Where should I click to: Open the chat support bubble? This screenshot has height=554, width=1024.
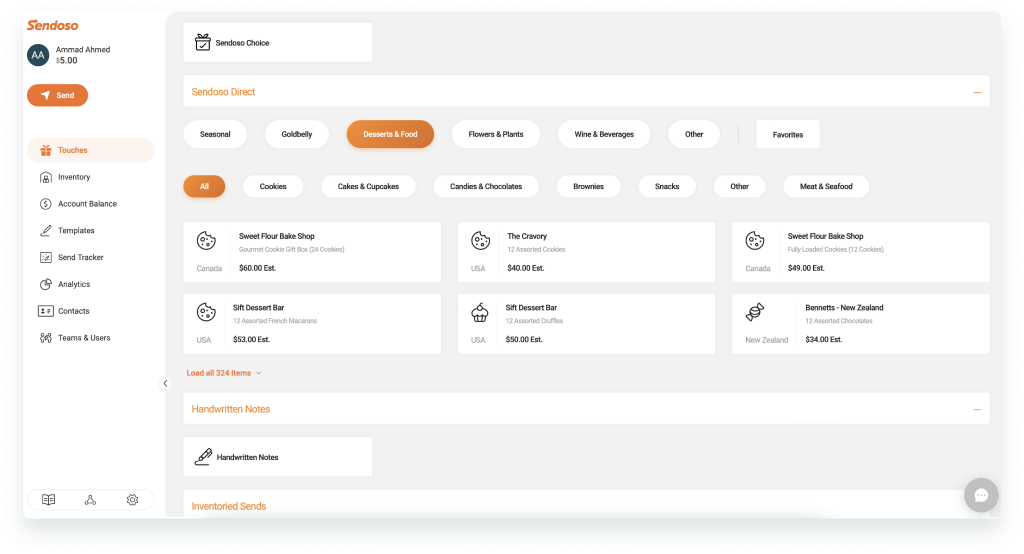pos(981,495)
